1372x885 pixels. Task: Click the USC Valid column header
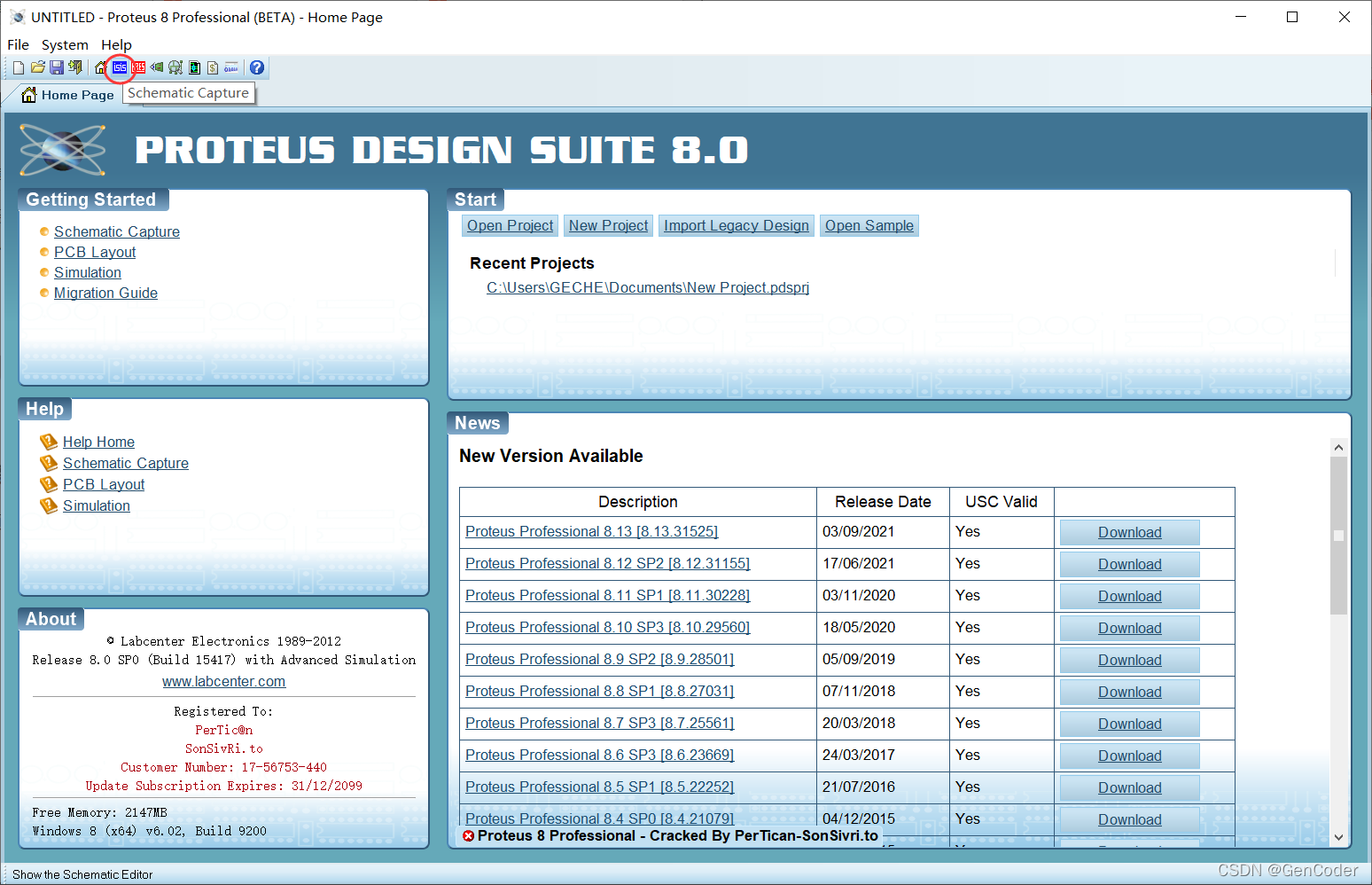point(1002,502)
